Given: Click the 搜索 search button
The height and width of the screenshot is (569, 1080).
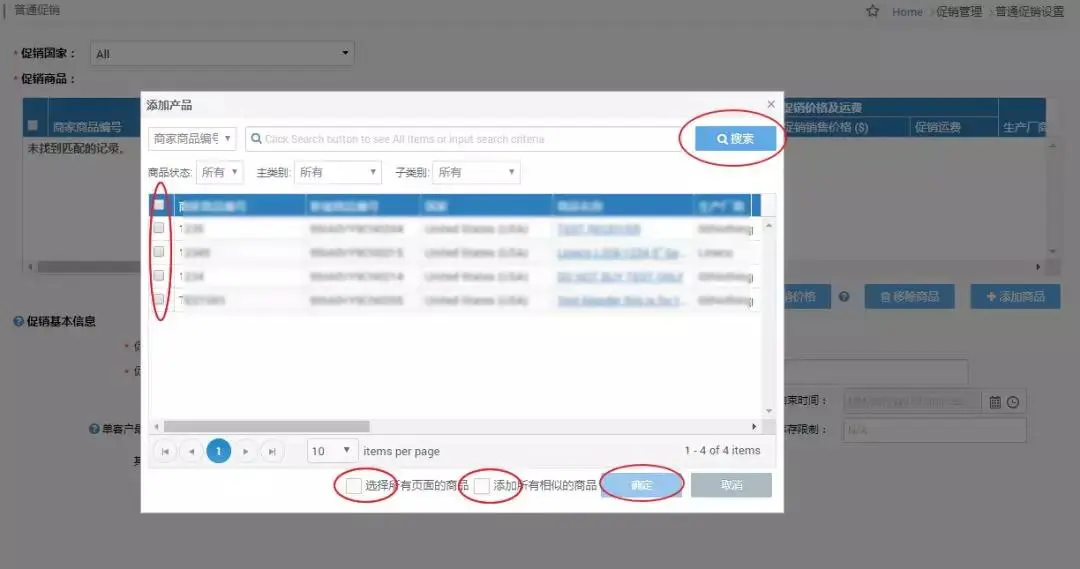Looking at the screenshot, I should (x=735, y=138).
